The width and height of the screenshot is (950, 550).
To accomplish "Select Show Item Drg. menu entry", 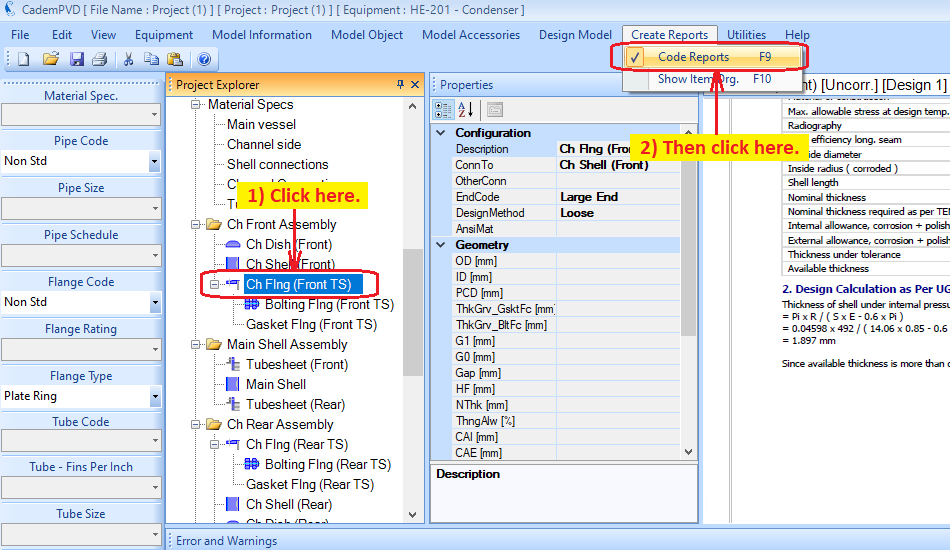I will 697,79.
